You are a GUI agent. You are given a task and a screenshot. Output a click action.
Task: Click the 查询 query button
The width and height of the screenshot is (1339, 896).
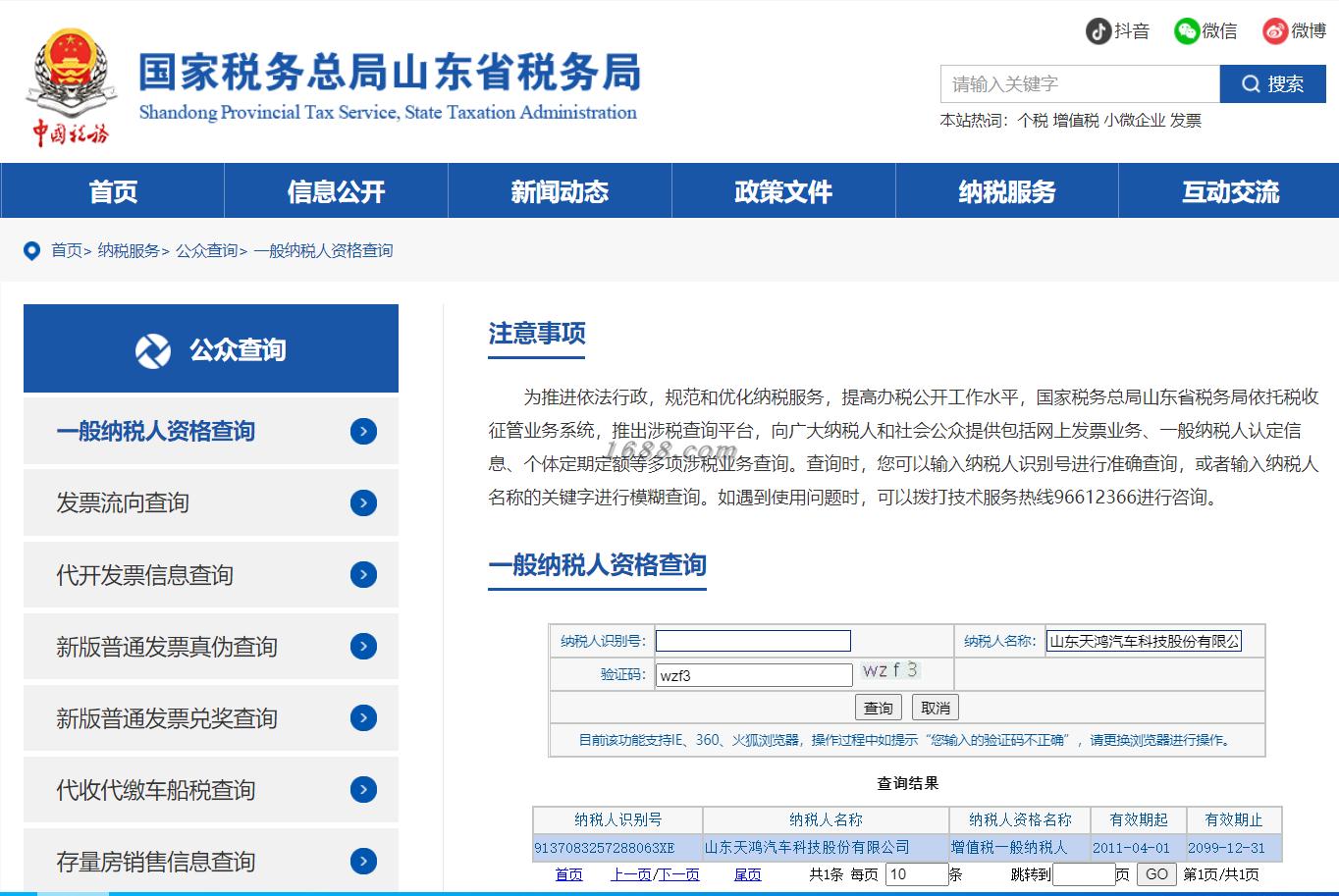879,708
